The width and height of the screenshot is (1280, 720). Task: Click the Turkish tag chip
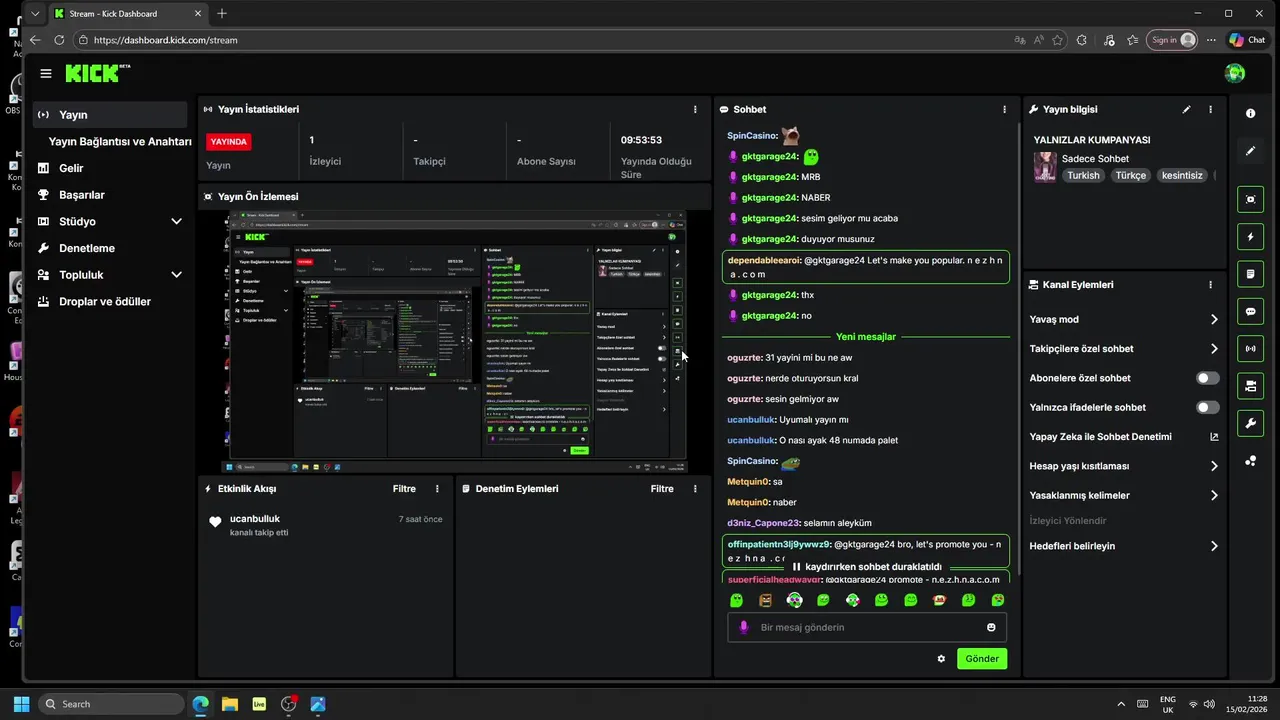point(1083,176)
